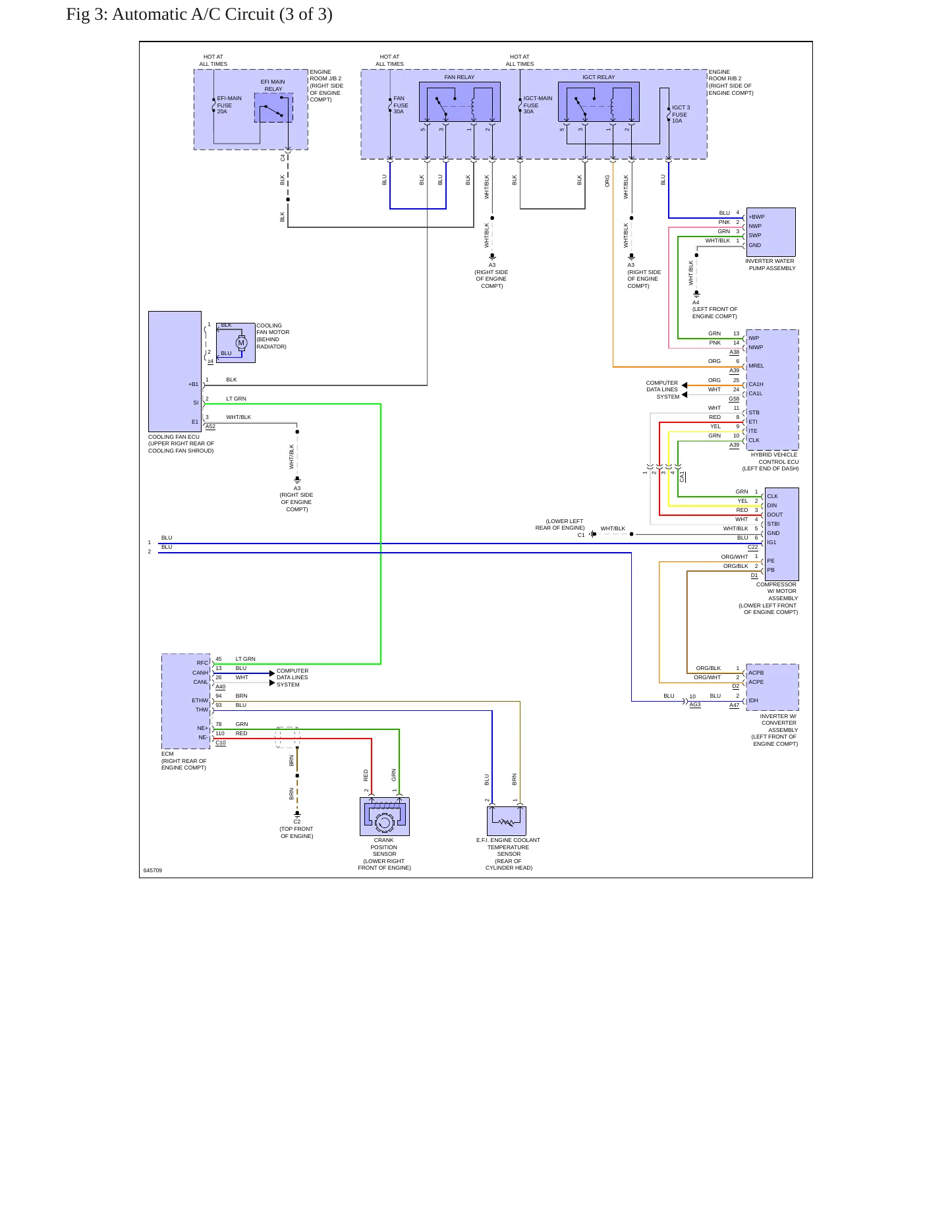952x1232 pixels.
Task: Click the 'STBI' terminal label
Action: 773,524
